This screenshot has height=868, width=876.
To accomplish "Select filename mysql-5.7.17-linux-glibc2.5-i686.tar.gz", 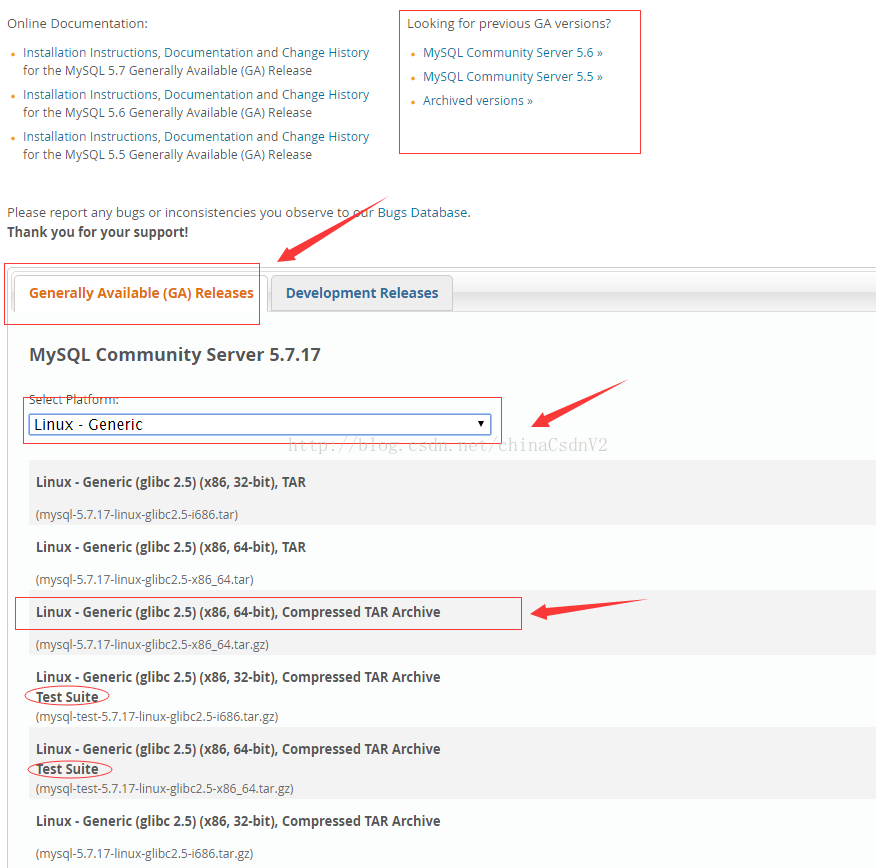I will [145, 853].
